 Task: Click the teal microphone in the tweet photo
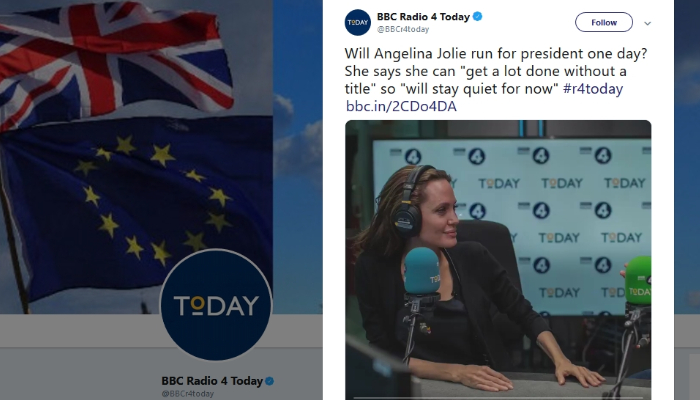pyautogui.click(x=422, y=271)
